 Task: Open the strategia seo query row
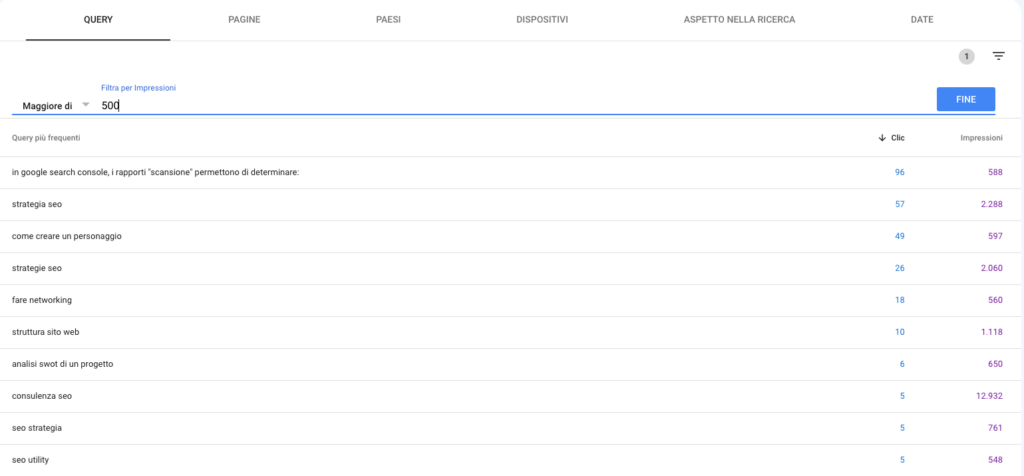(x=512, y=204)
